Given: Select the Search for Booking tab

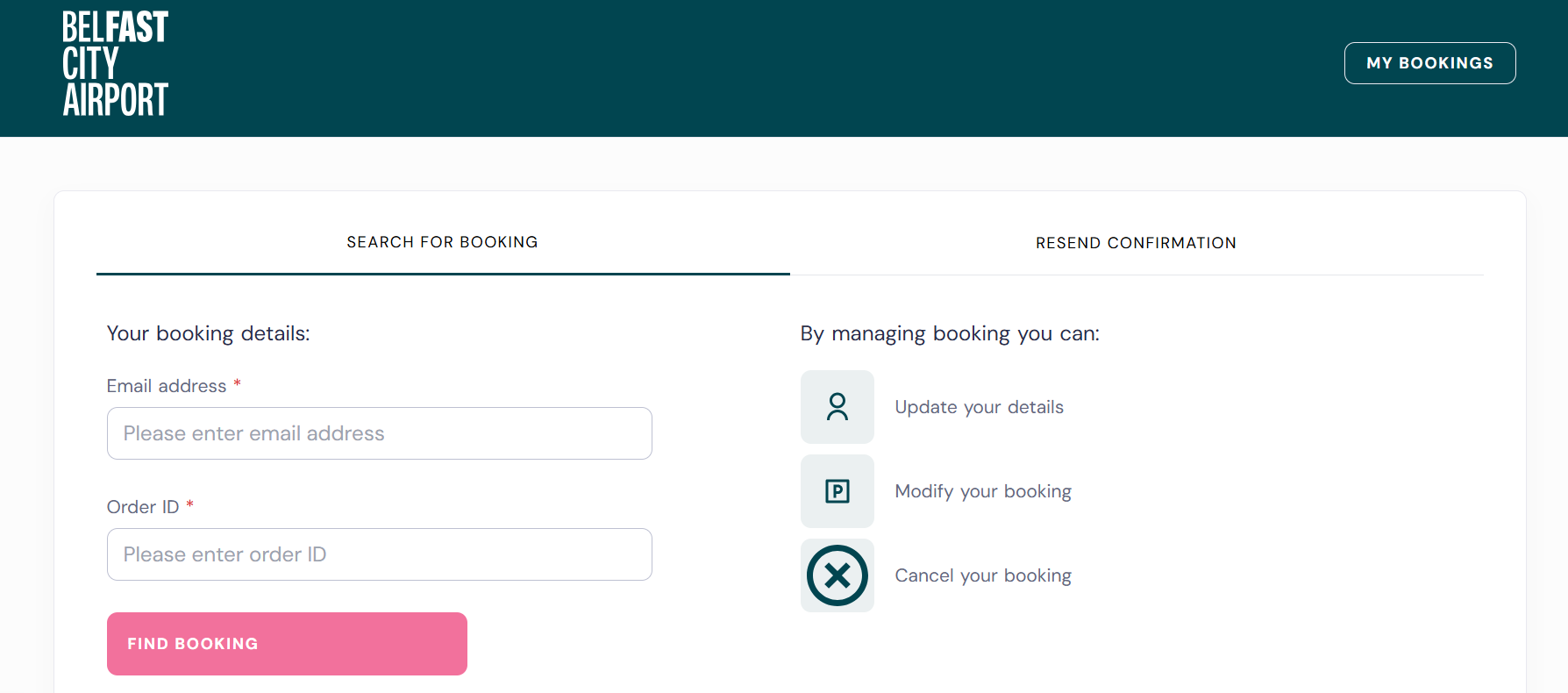Looking at the screenshot, I should 443,242.
